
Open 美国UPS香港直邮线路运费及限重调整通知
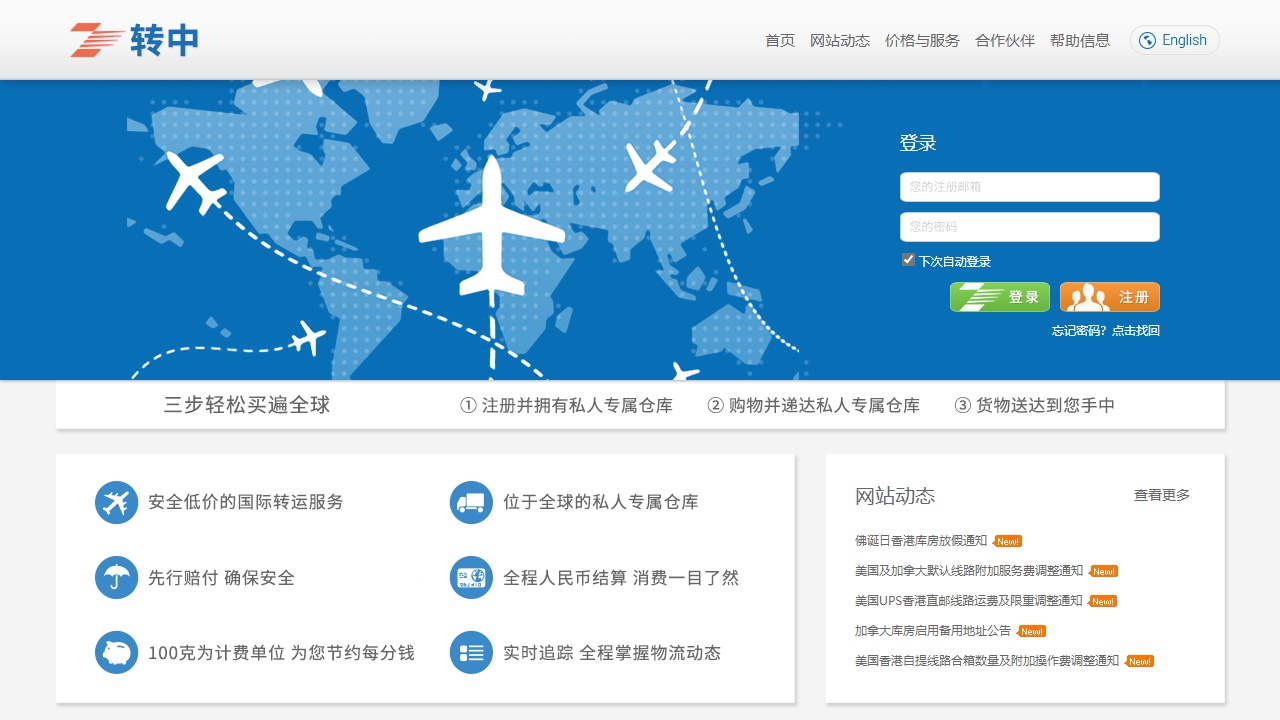(x=969, y=601)
